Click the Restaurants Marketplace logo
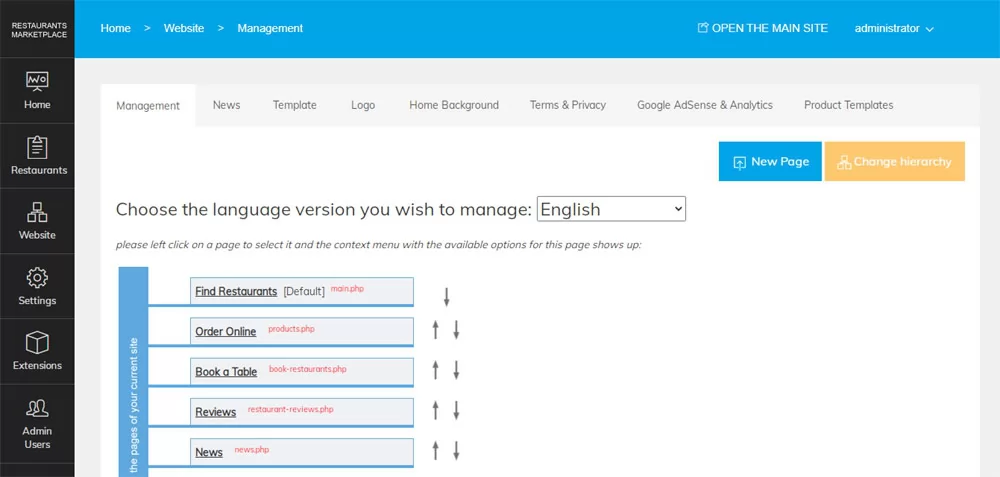This screenshot has width=1000, height=477. pyautogui.click(x=39, y=30)
